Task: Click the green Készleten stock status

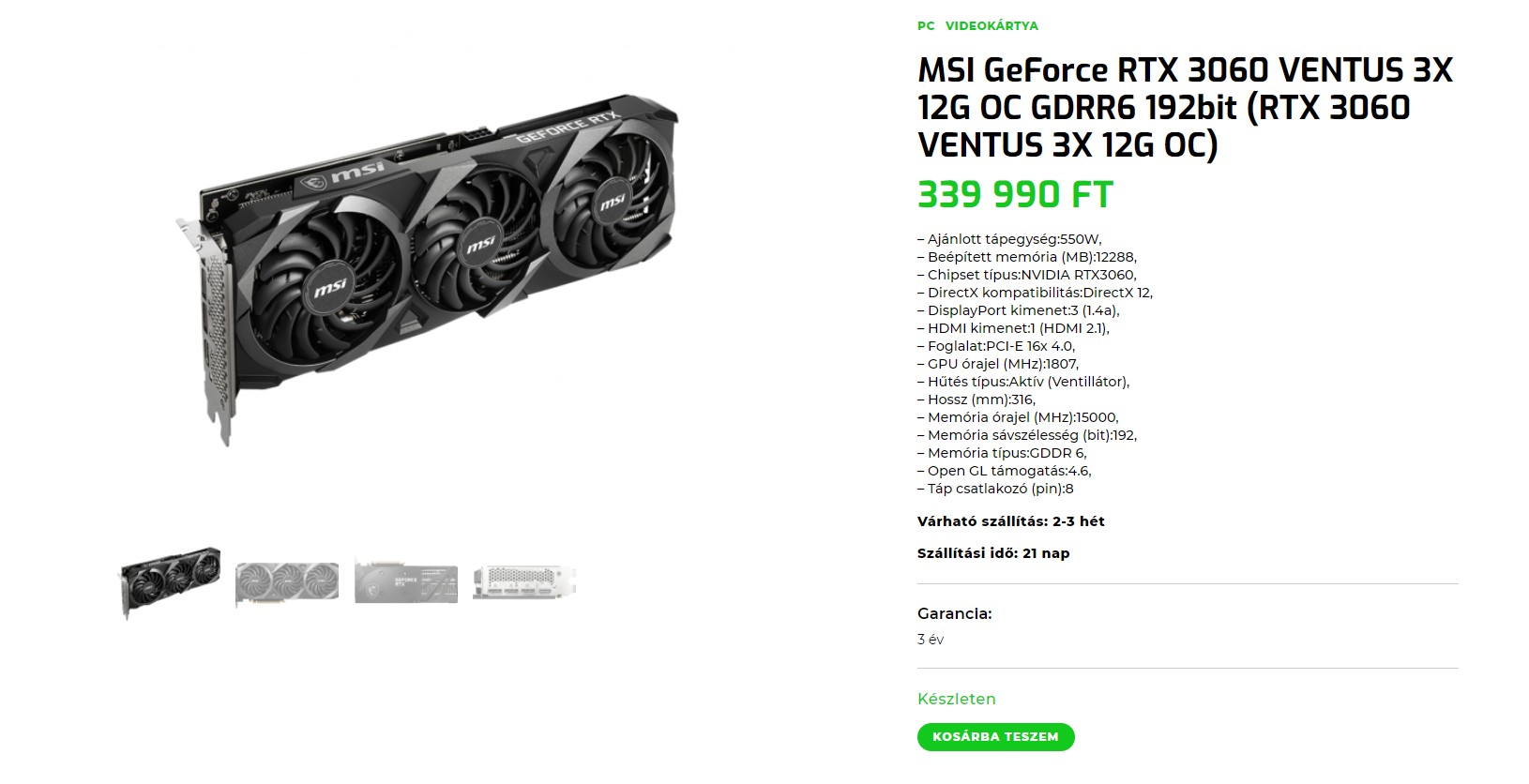Action: tap(957, 700)
